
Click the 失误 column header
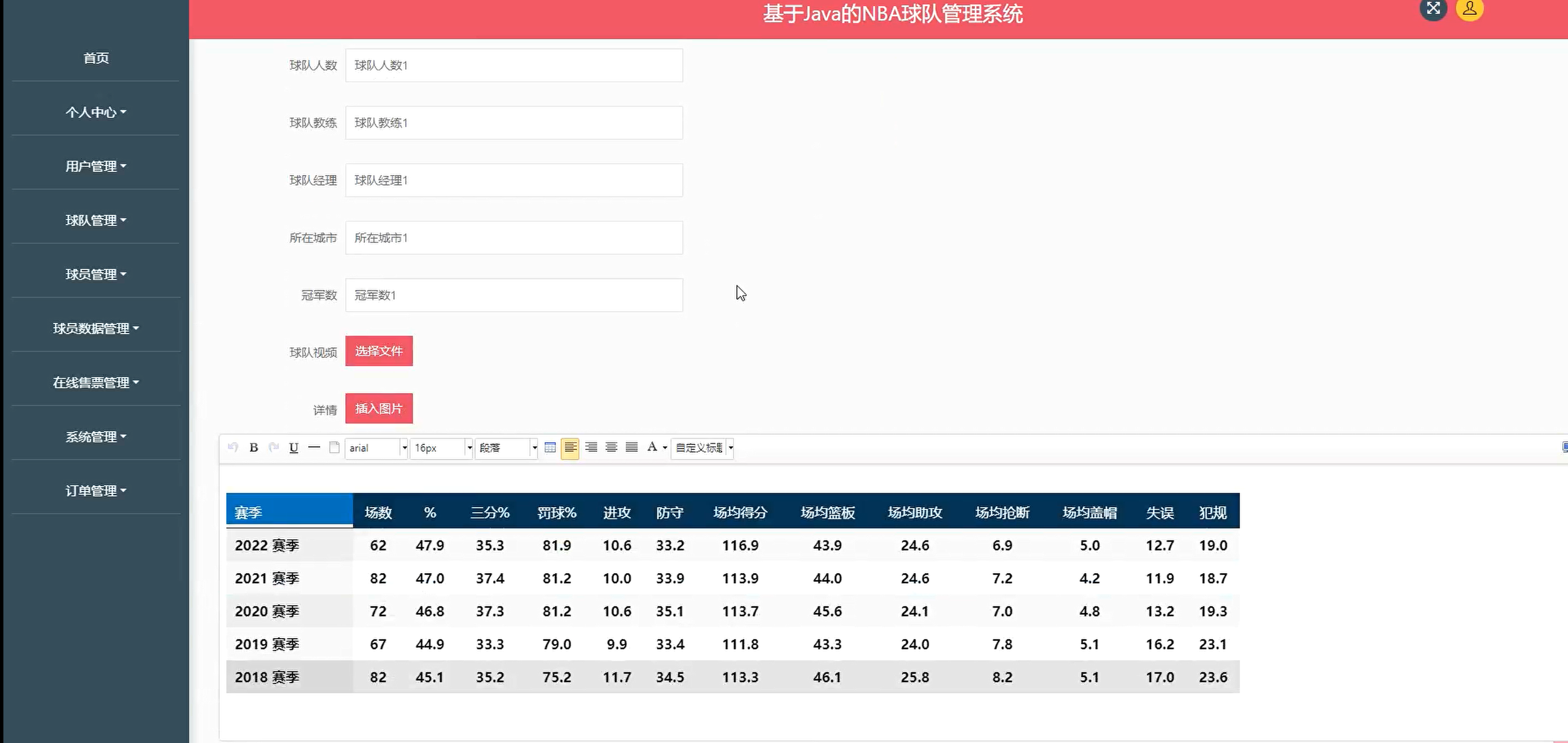point(1159,513)
